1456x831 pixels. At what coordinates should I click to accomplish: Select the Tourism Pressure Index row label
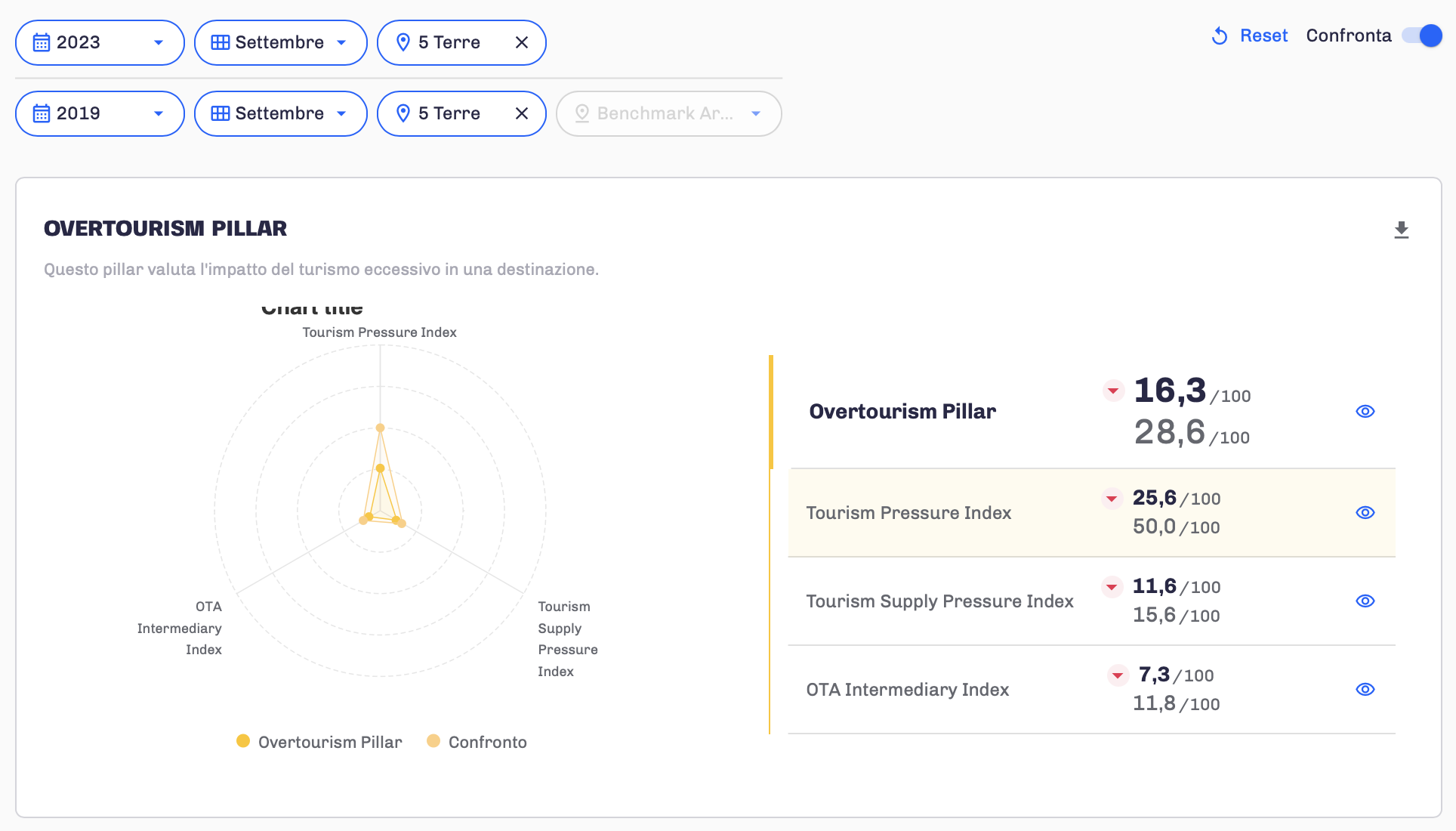908,513
